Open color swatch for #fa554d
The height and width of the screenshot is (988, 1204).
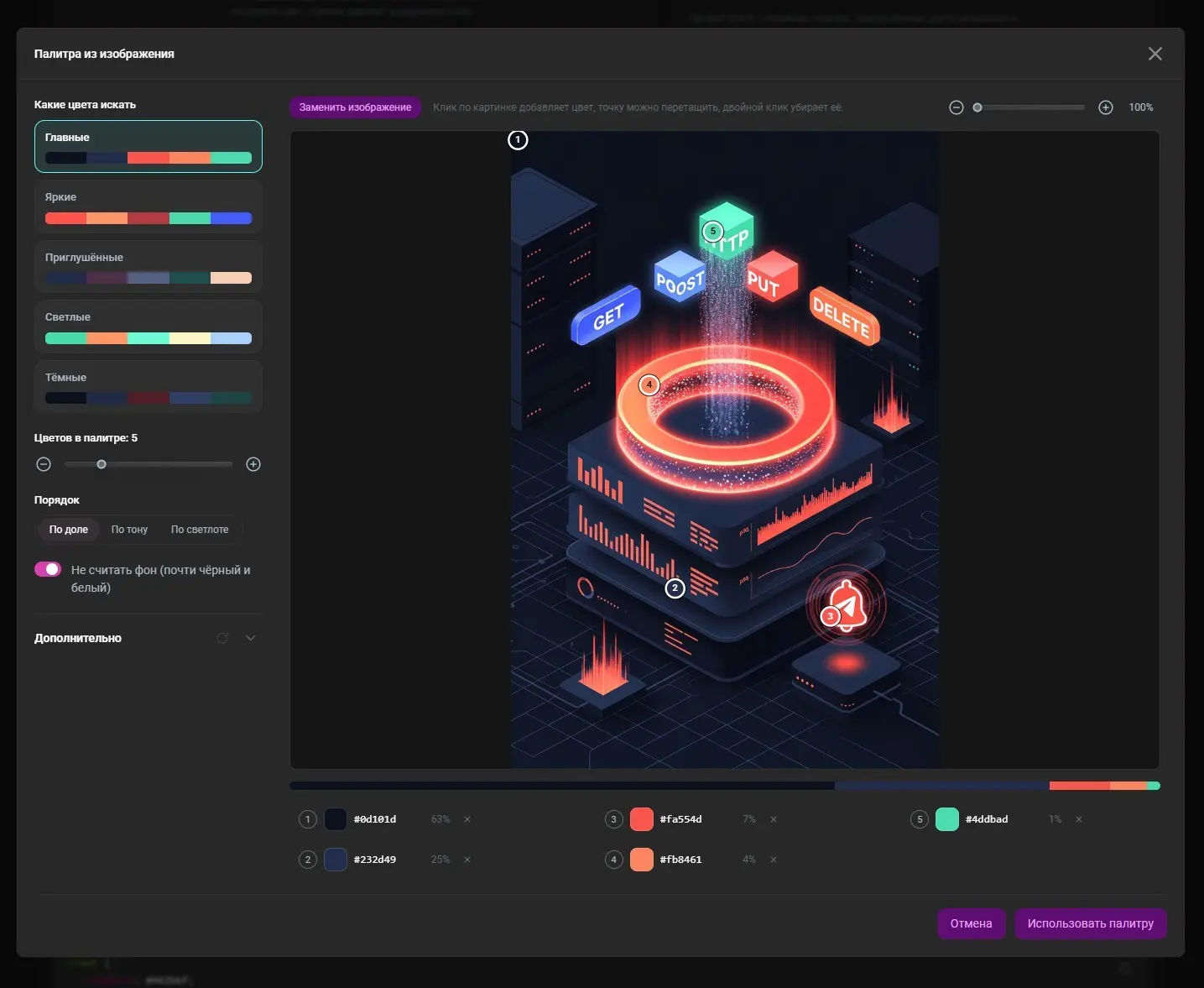pos(642,819)
